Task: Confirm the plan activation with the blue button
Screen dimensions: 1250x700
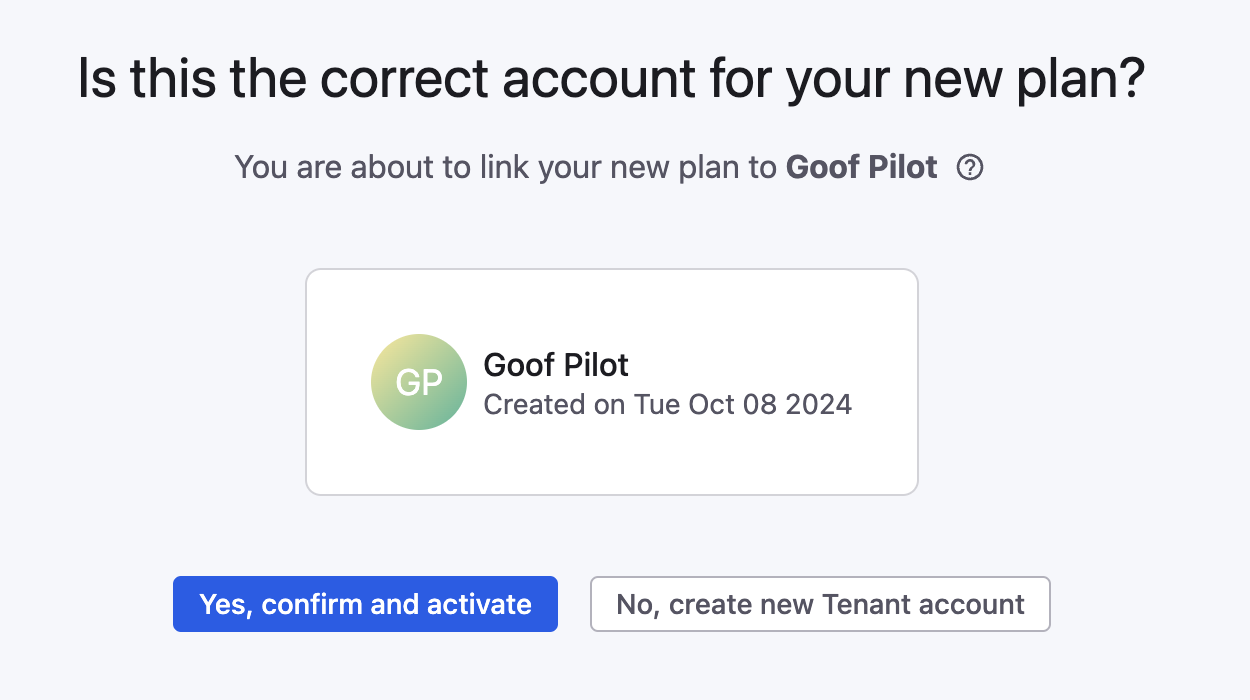Action: pos(365,604)
